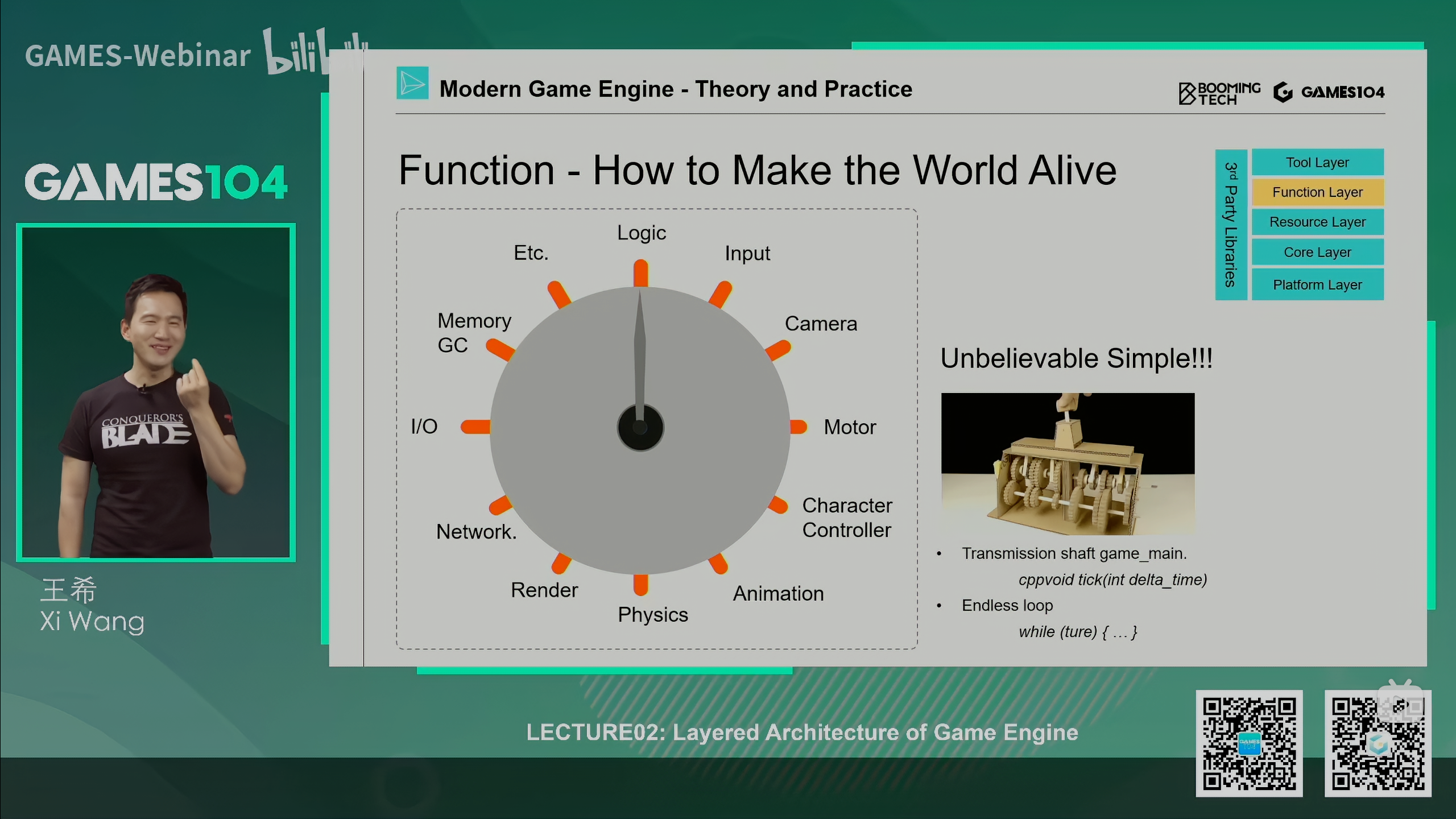Click the 'I/O' label on the dial

tap(424, 427)
